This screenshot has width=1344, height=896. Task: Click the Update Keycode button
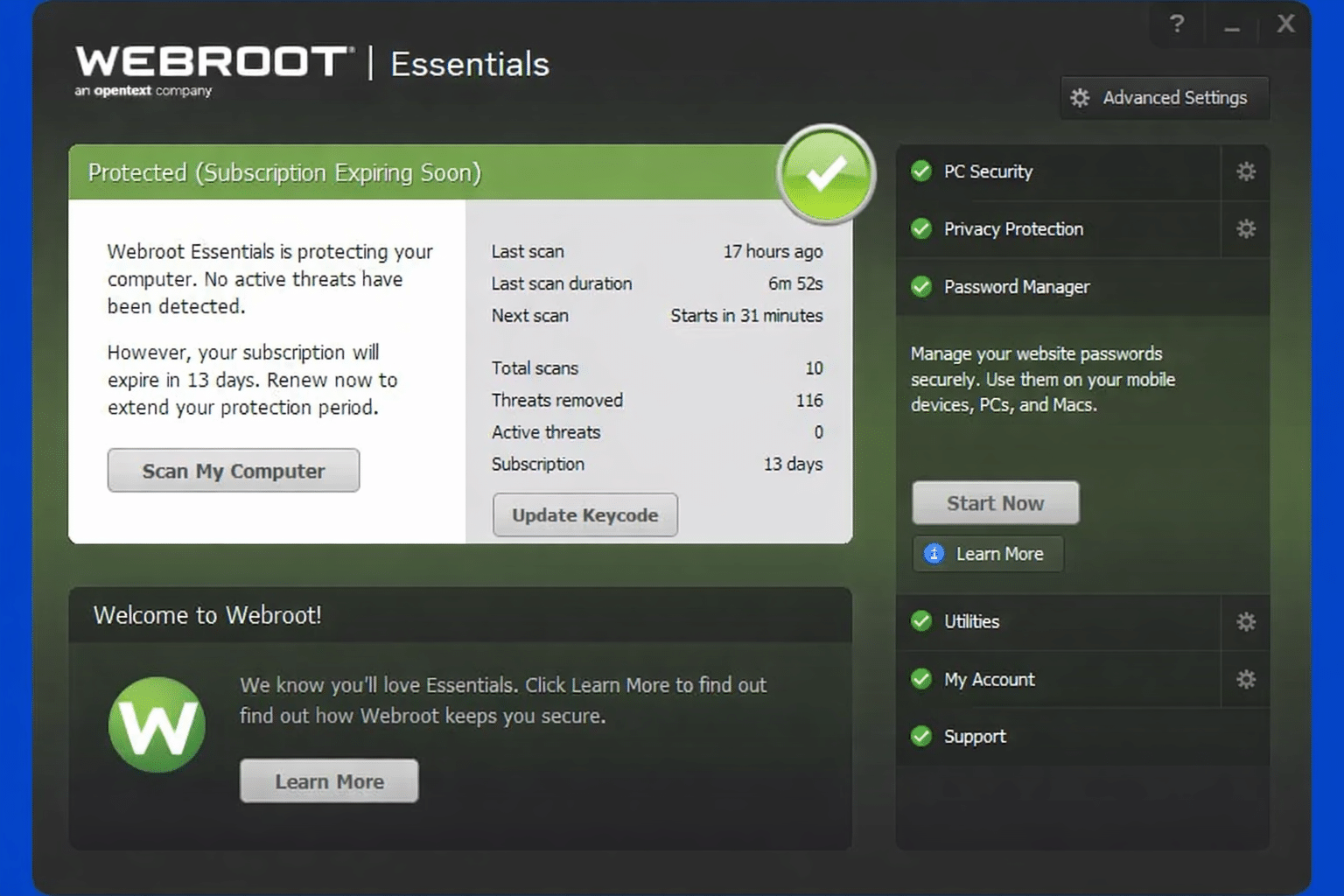pos(584,515)
